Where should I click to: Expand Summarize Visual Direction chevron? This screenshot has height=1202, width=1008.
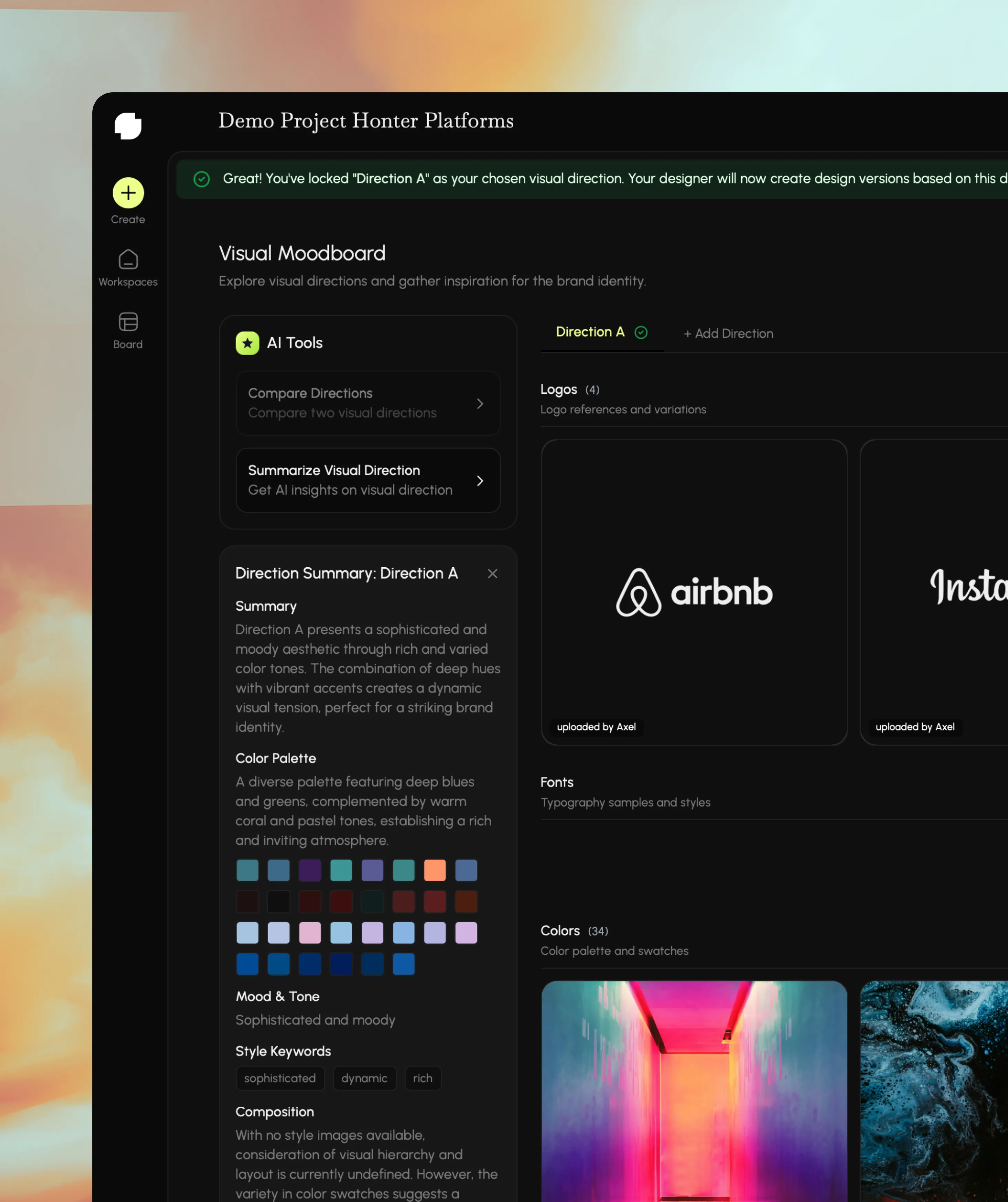click(x=480, y=481)
